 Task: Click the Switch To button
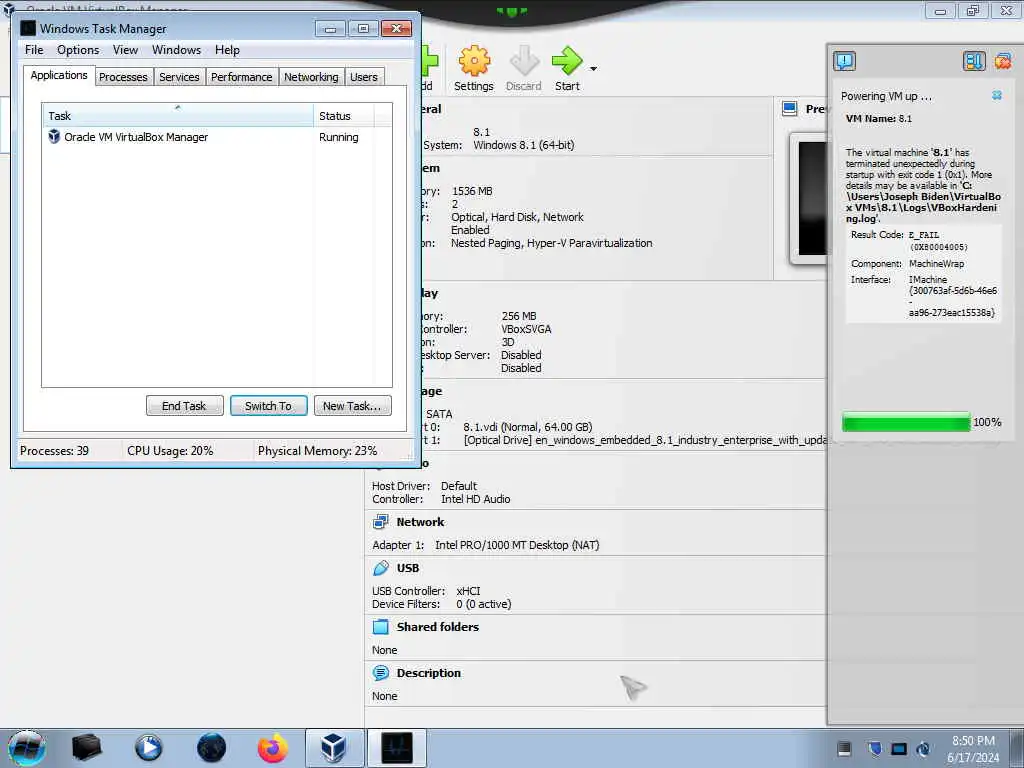tap(268, 406)
